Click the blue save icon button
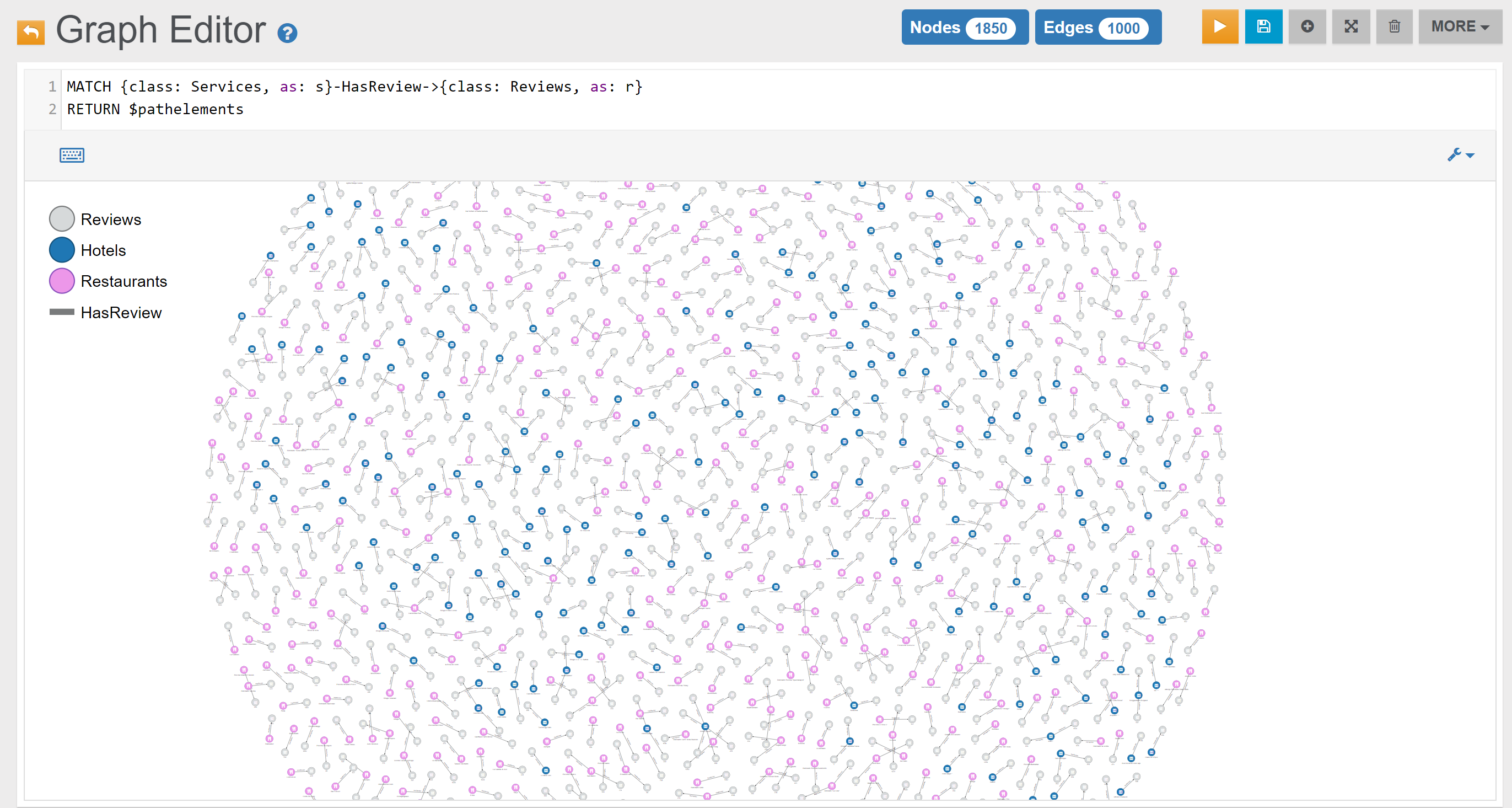The image size is (1512, 808). [x=1263, y=26]
